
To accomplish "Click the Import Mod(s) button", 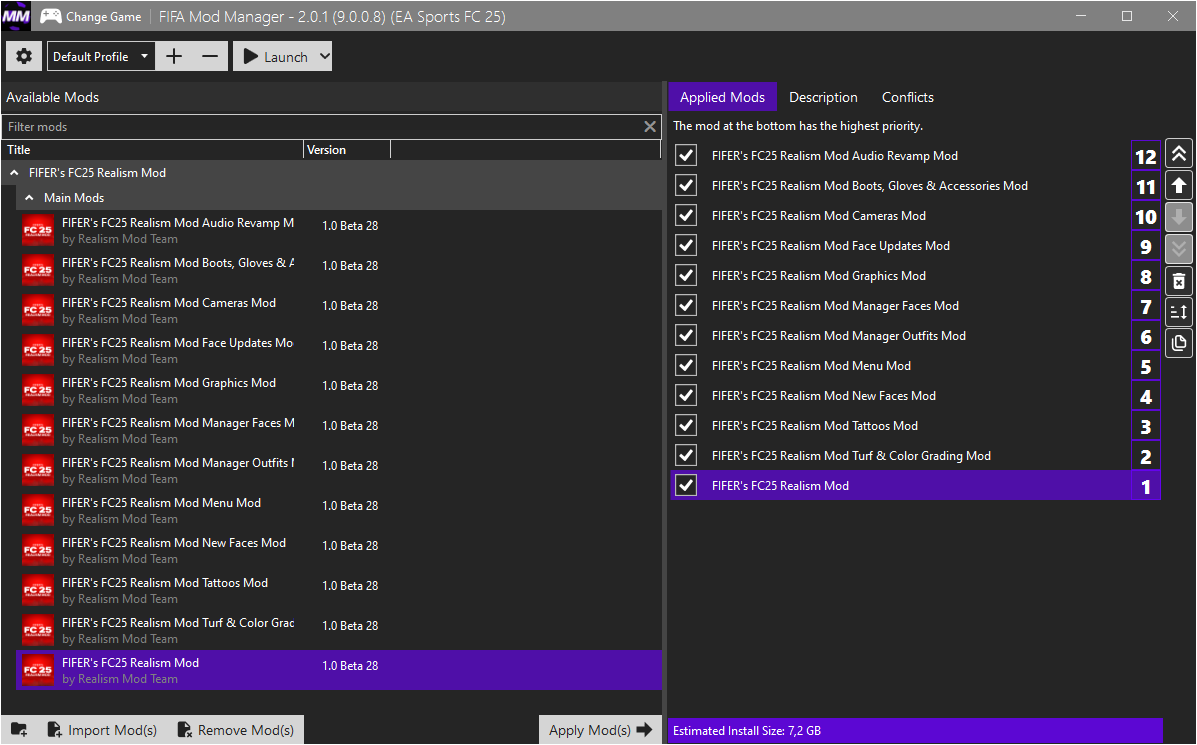I will 102,730.
